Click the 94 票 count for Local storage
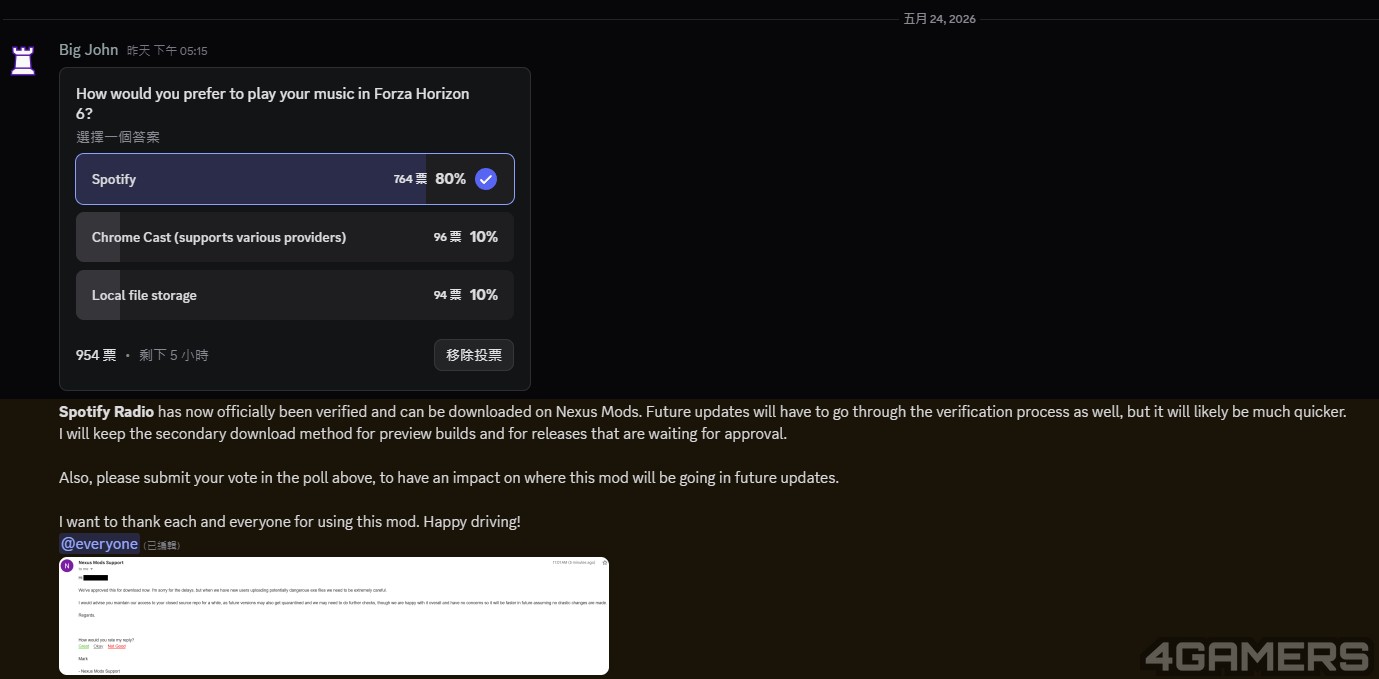Viewport: 1379px width, 679px height. 447,295
